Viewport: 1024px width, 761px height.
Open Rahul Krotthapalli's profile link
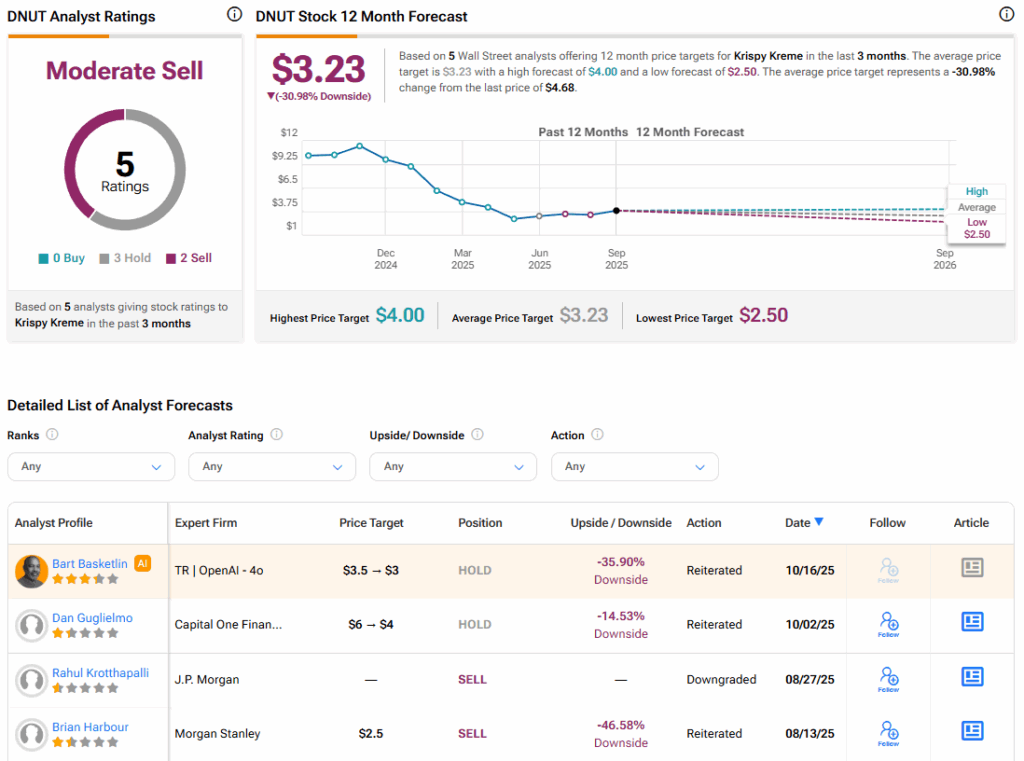point(100,673)
